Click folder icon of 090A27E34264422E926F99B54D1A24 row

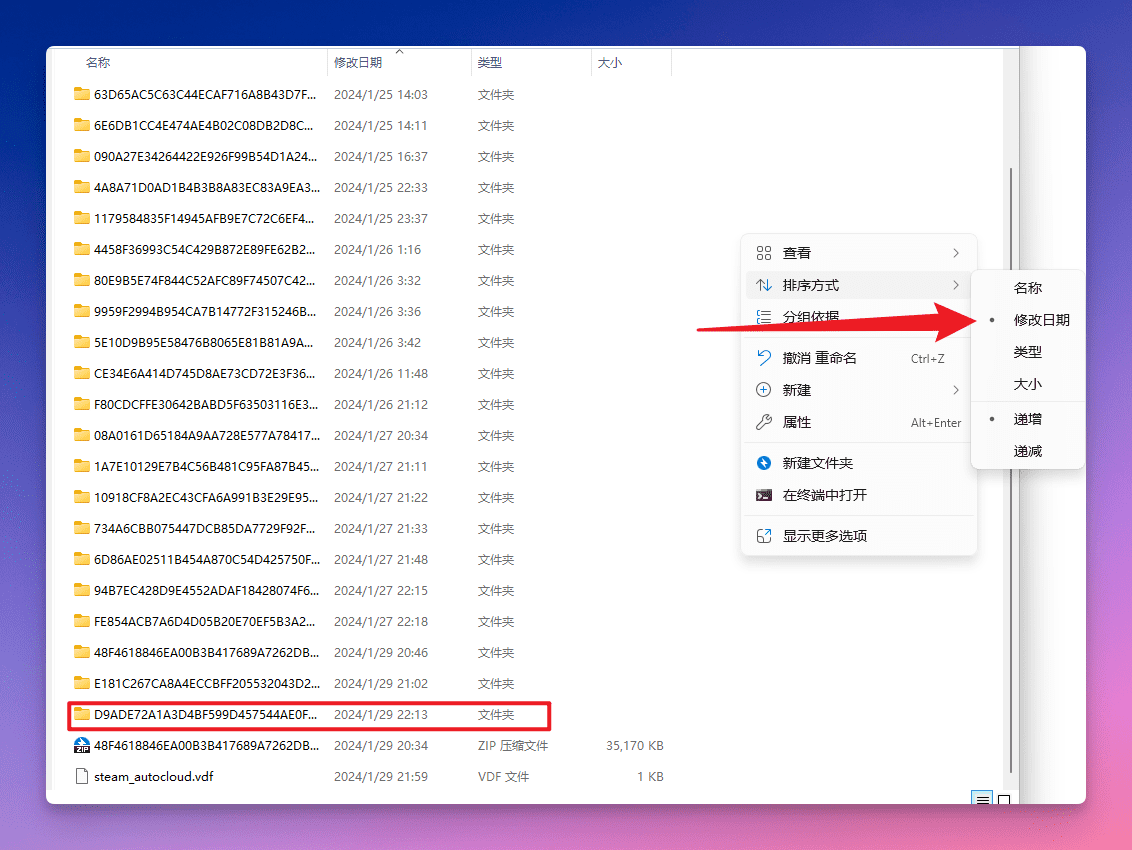click(82, 156)
